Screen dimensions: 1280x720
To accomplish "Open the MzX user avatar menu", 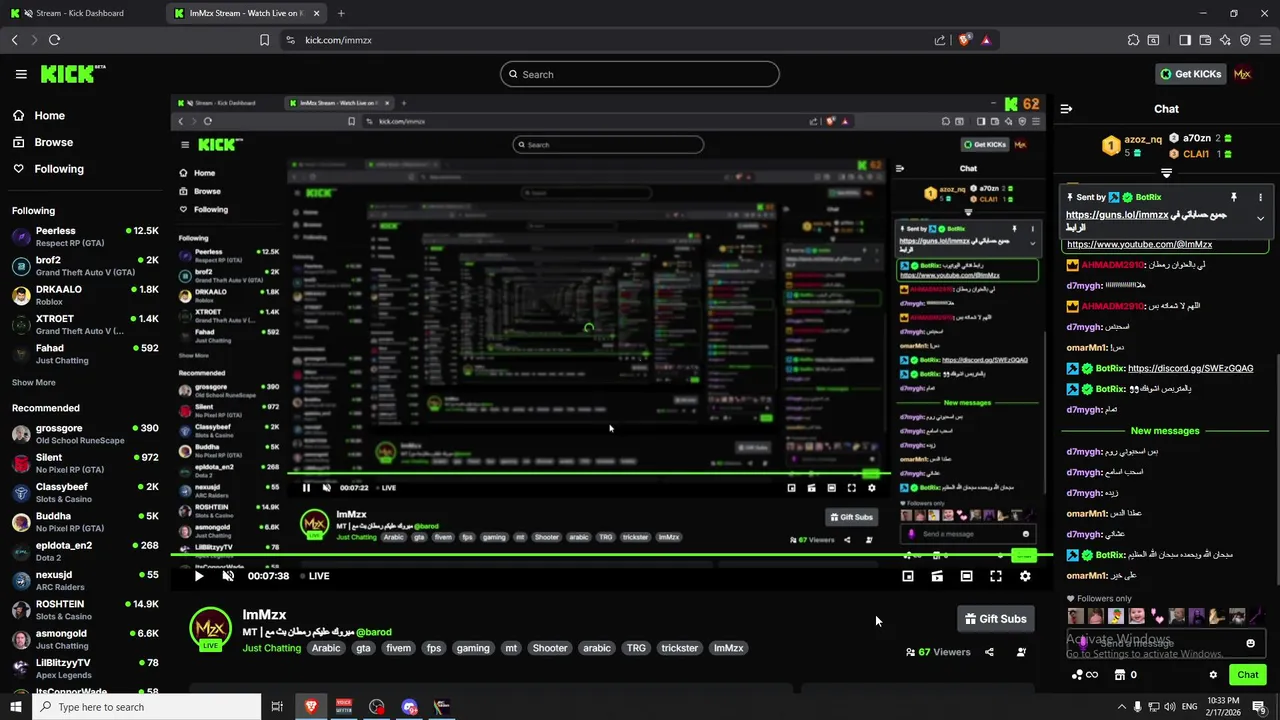I will point(1242,74).
